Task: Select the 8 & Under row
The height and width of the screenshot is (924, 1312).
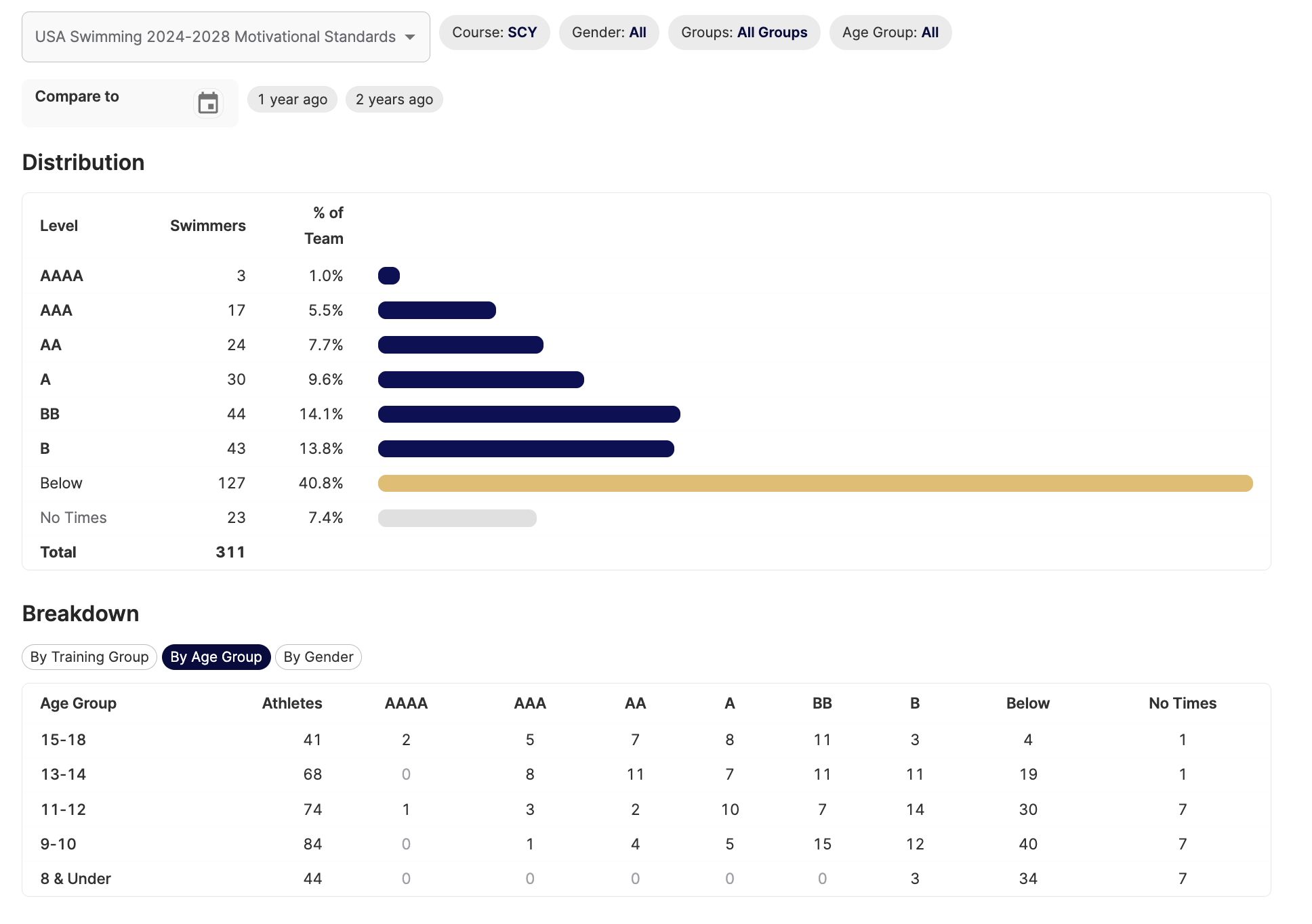Action: pos(75,879)
